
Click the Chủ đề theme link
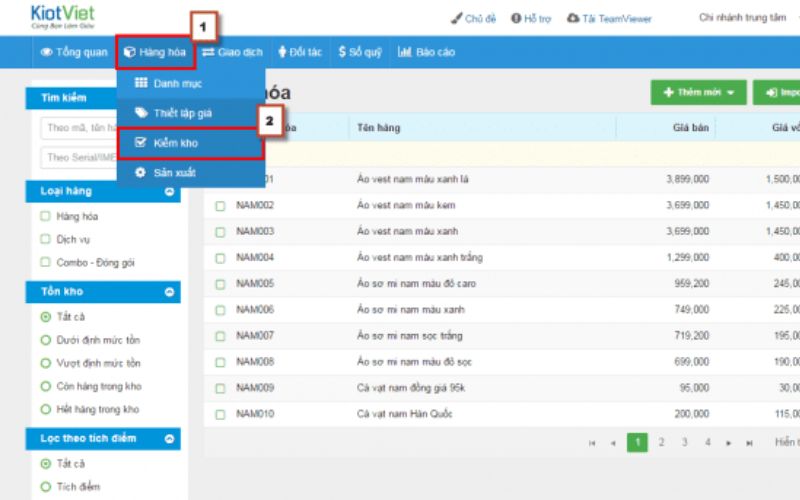pyautogui.click(x=473, y=18)
